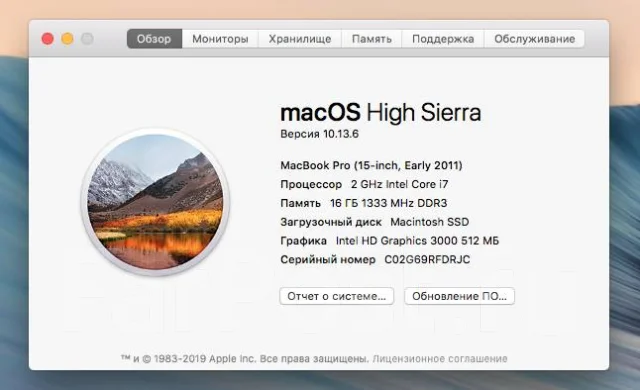Go to the Поддержка tab
Viewport: 640px width, 390px height.
(443, 39)
